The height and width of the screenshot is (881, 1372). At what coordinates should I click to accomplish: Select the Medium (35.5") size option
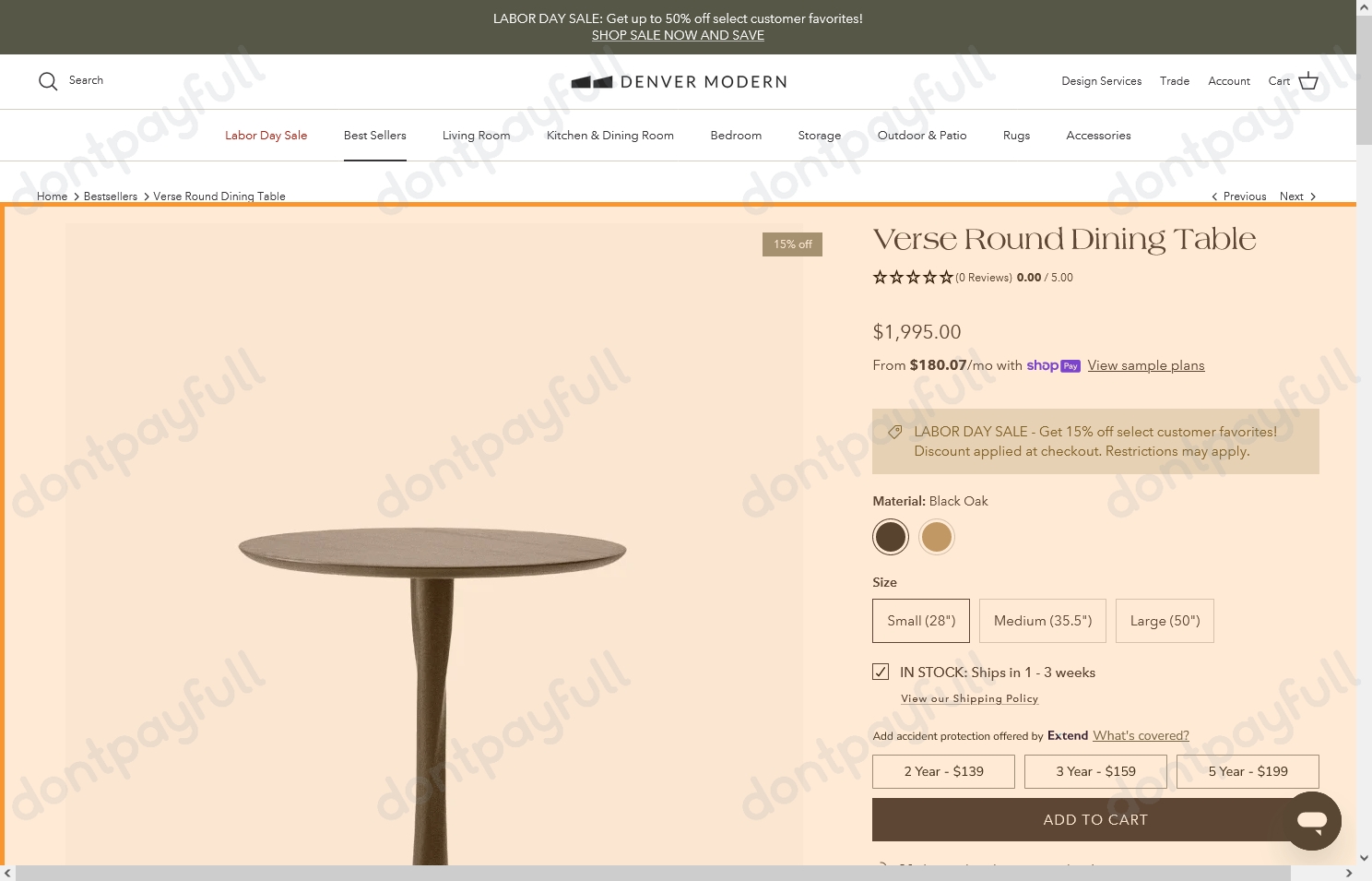[1042, 620]
